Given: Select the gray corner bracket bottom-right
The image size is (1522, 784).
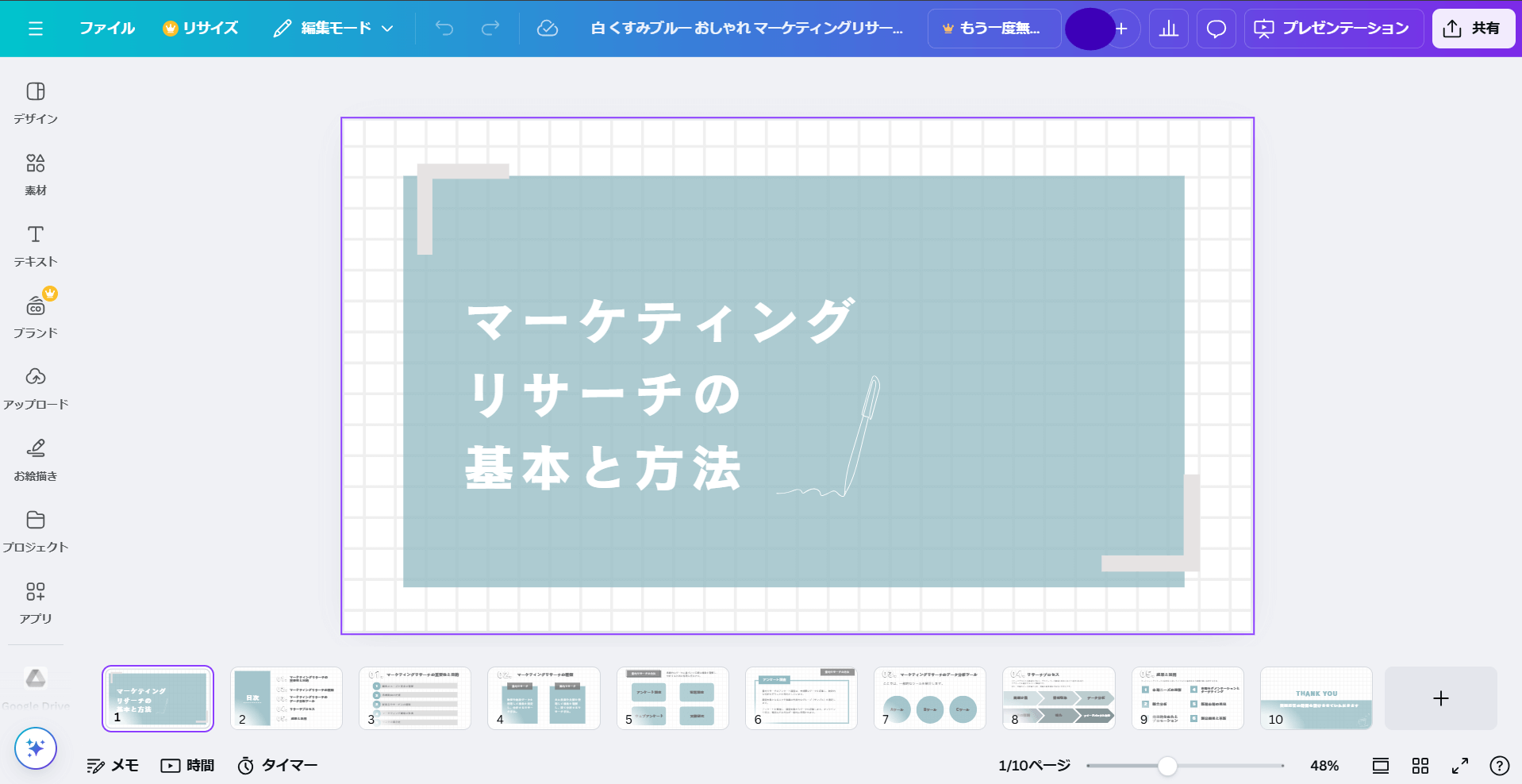Looking at the screenshot, I should tap(1151, 523).
